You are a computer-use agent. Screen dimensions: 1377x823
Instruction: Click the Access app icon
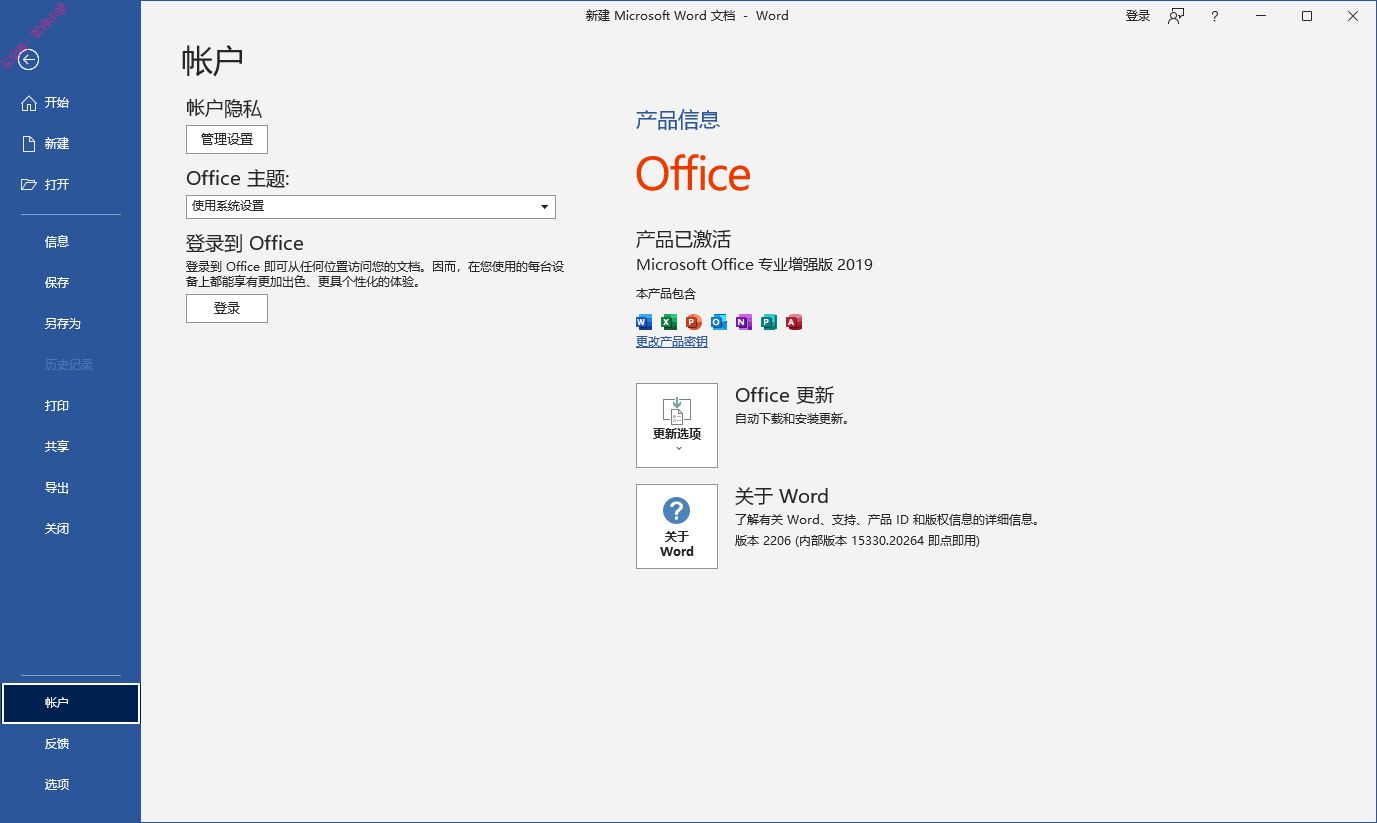(x=794, y=322)
